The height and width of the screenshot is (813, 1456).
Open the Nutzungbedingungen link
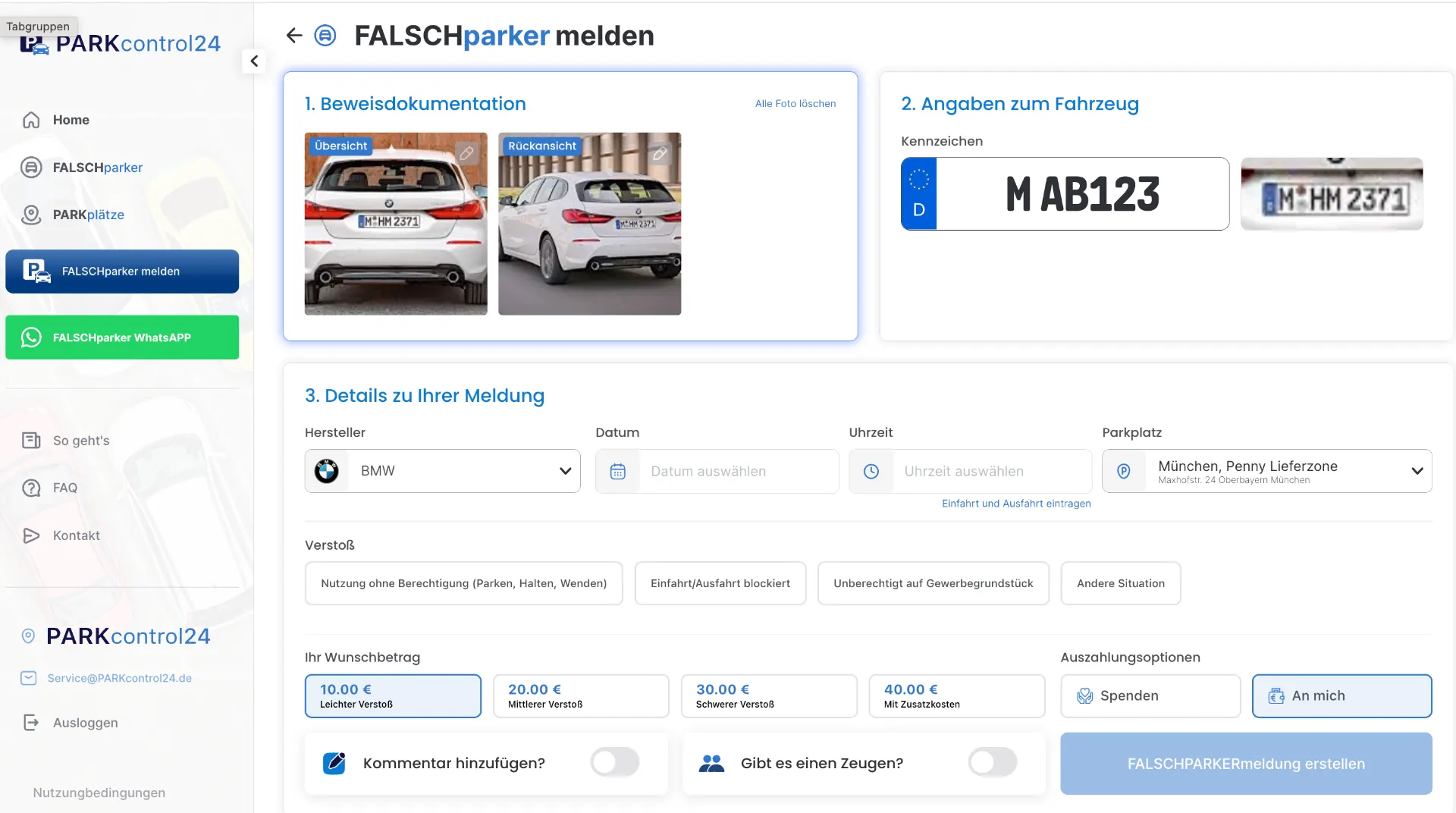tap(99, 793)
